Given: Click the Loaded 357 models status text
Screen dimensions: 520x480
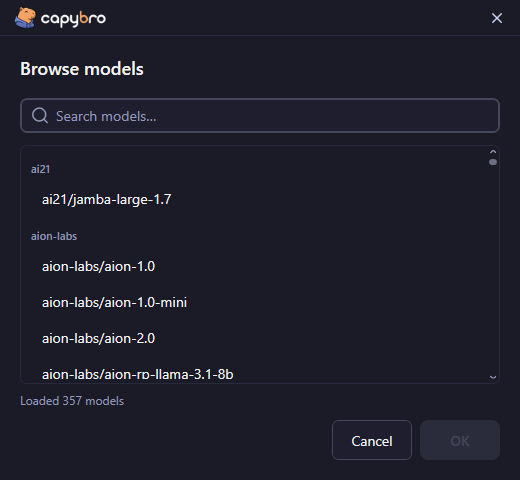Looking at the screenshot, I should 72,401.
